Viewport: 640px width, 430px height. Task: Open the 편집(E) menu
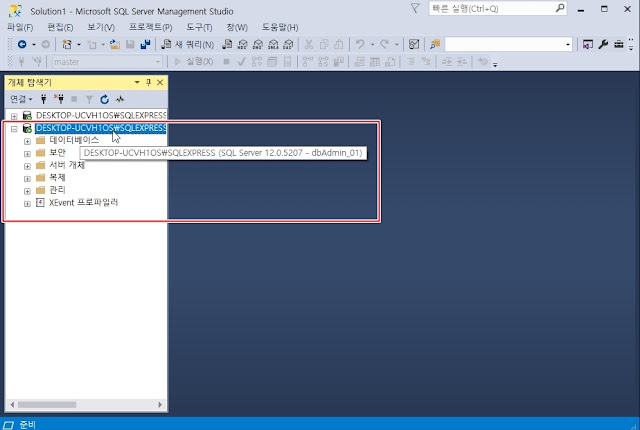click(60, 27)
